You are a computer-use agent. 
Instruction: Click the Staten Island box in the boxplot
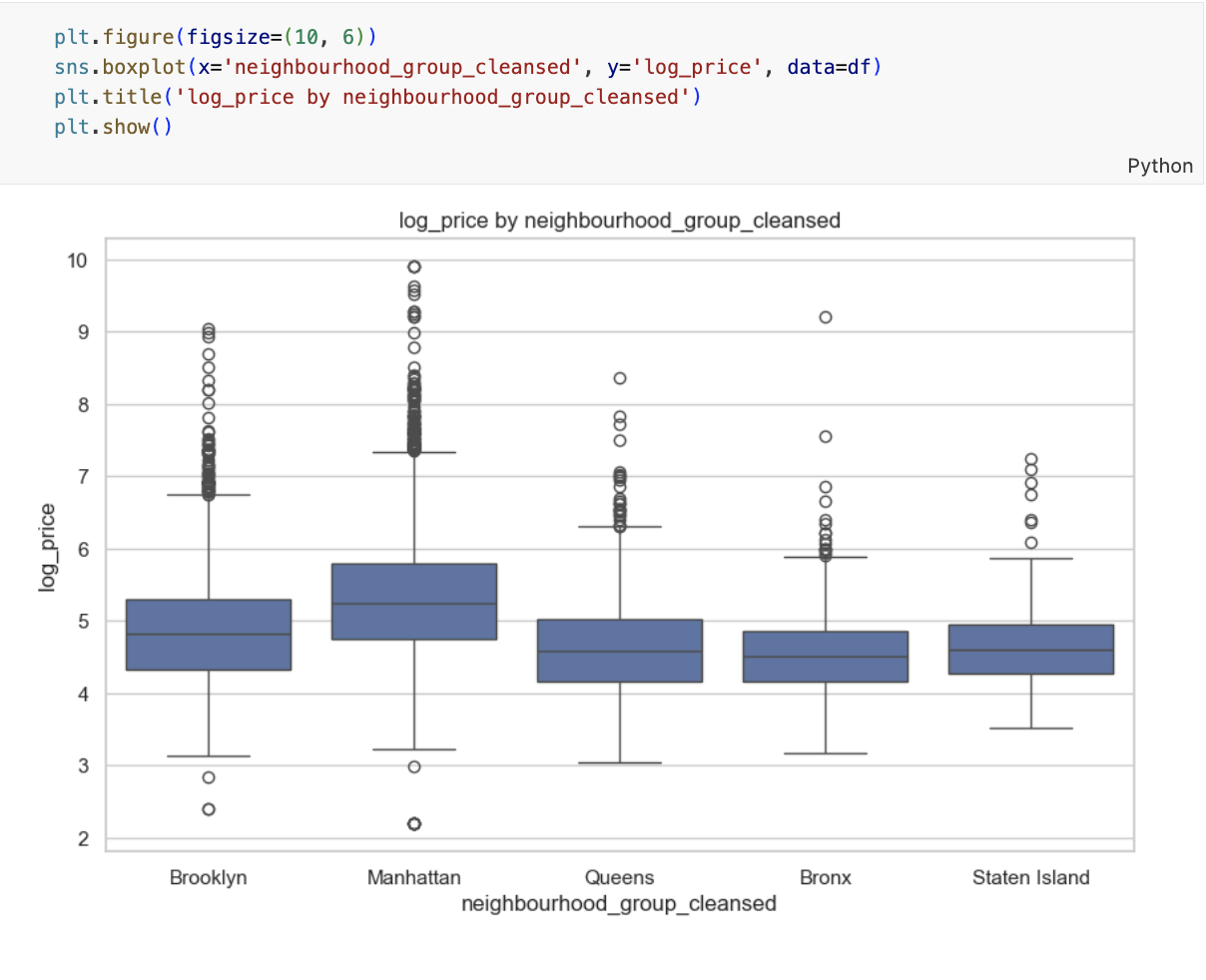pyautogui.click(x=1031, y=650)
